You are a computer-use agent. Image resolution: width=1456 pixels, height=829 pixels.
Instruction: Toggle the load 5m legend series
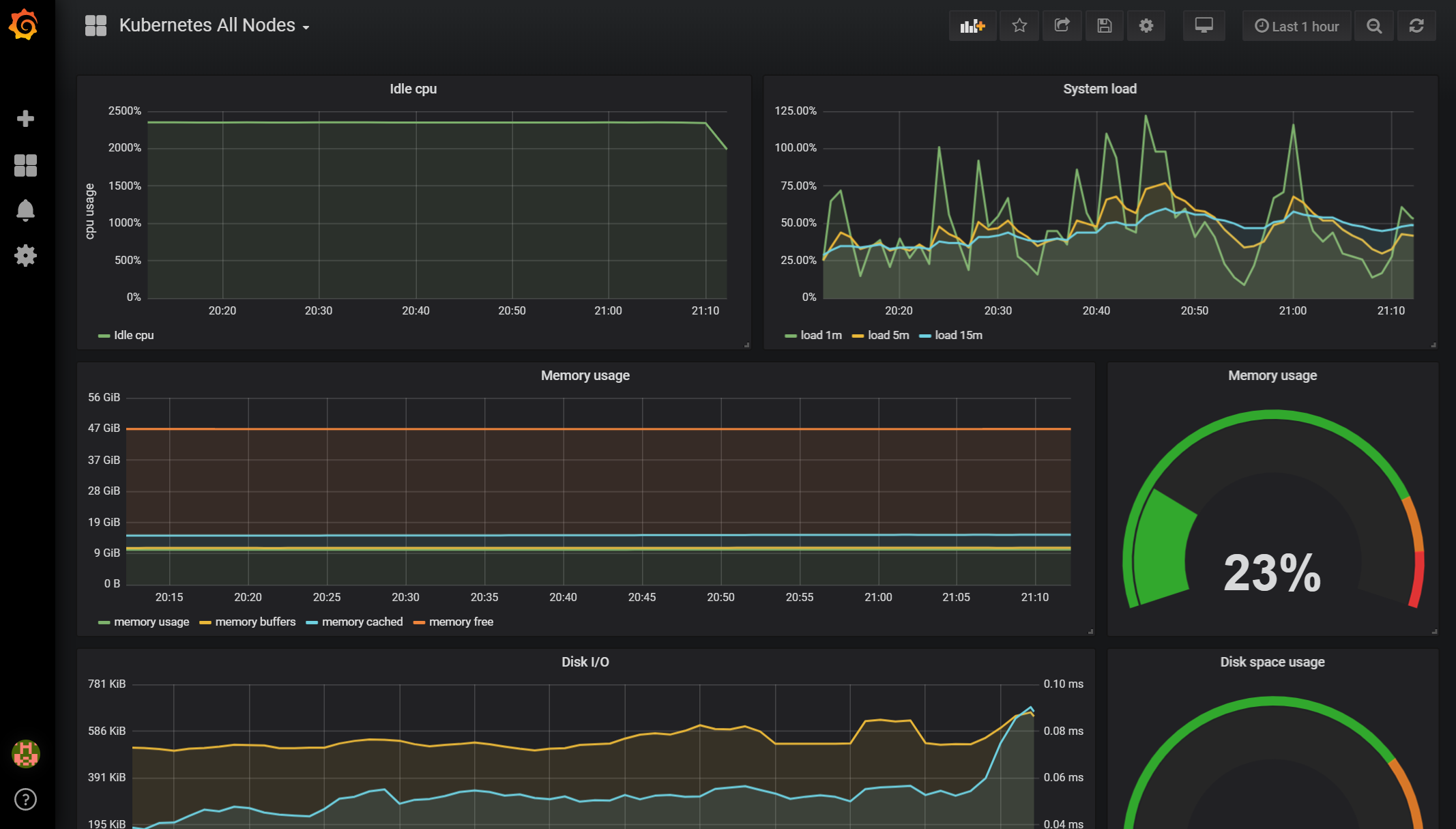(x=888, y=335)
